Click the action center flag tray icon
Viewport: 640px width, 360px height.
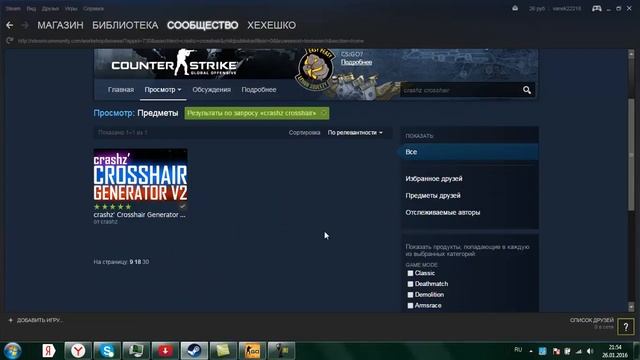point(556,351)
